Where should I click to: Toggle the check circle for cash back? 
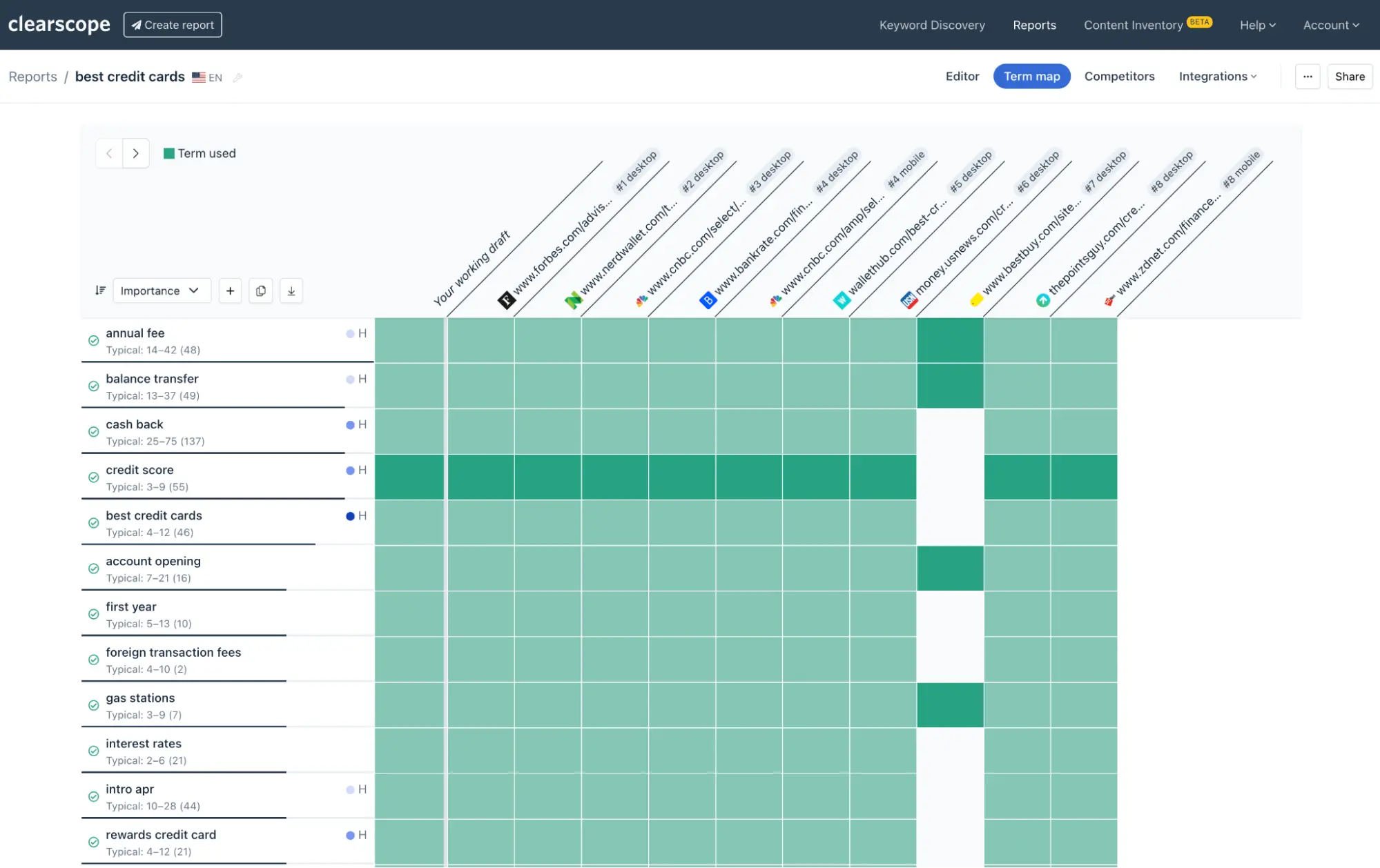pos(93,432)
